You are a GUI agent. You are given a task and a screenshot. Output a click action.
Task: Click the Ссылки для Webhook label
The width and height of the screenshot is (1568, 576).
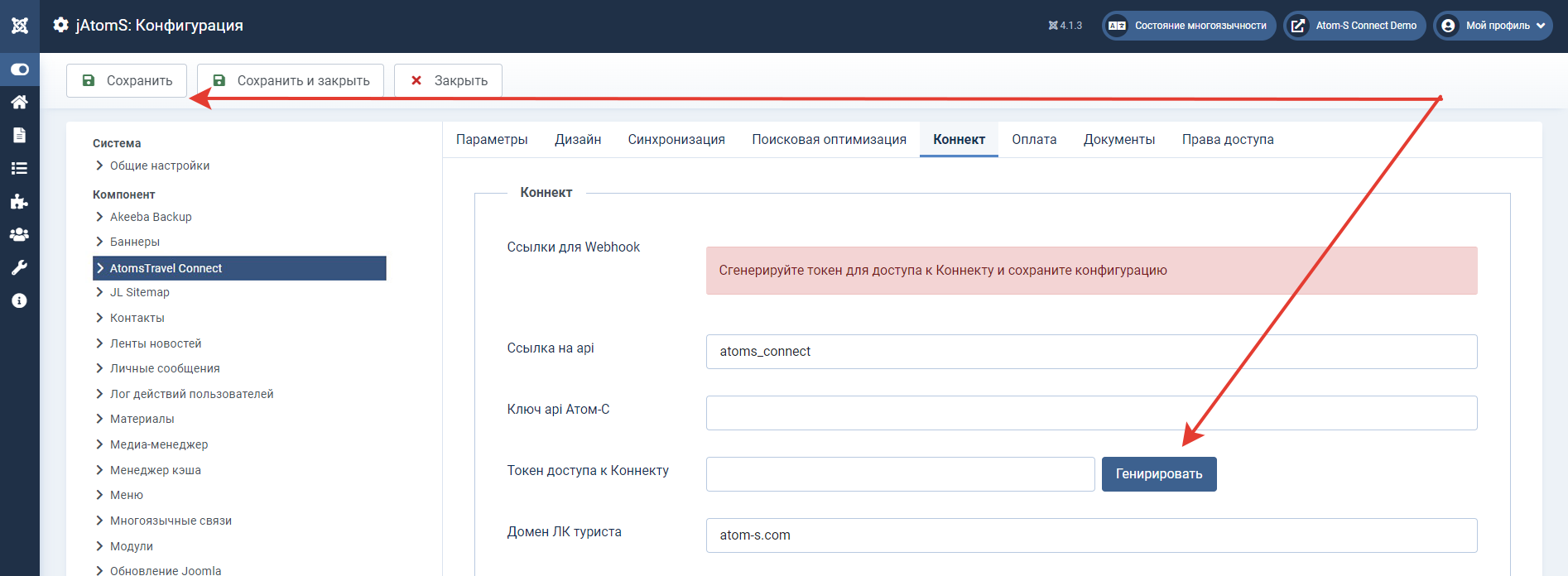(x=573, y=247)
